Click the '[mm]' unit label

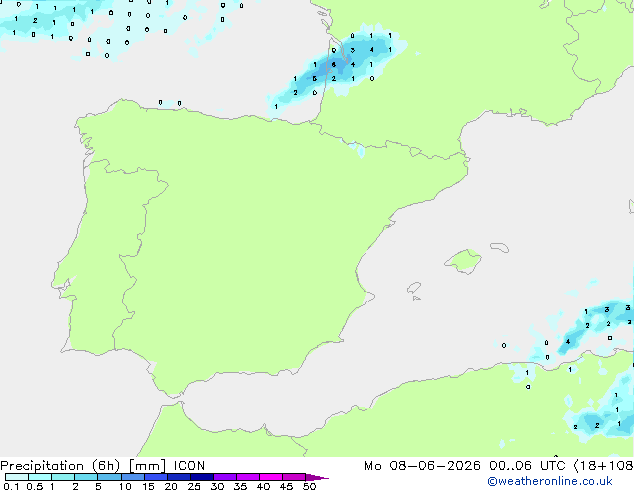[147, 466]
